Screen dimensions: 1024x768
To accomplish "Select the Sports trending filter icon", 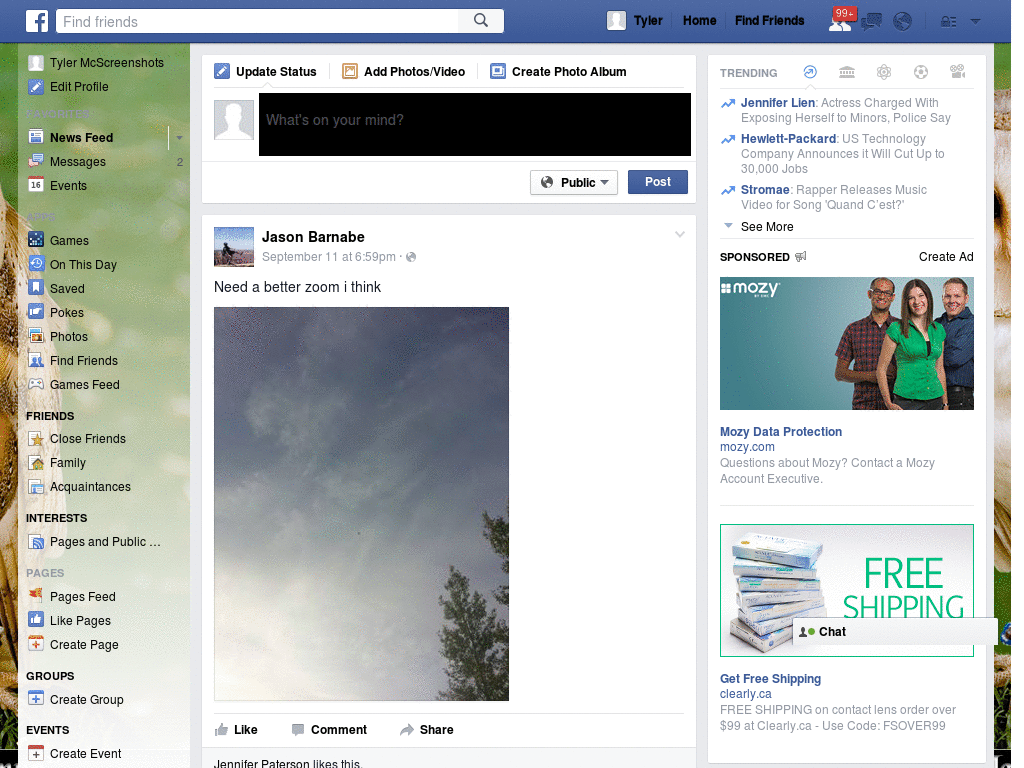I will click(x=921, y=72).
